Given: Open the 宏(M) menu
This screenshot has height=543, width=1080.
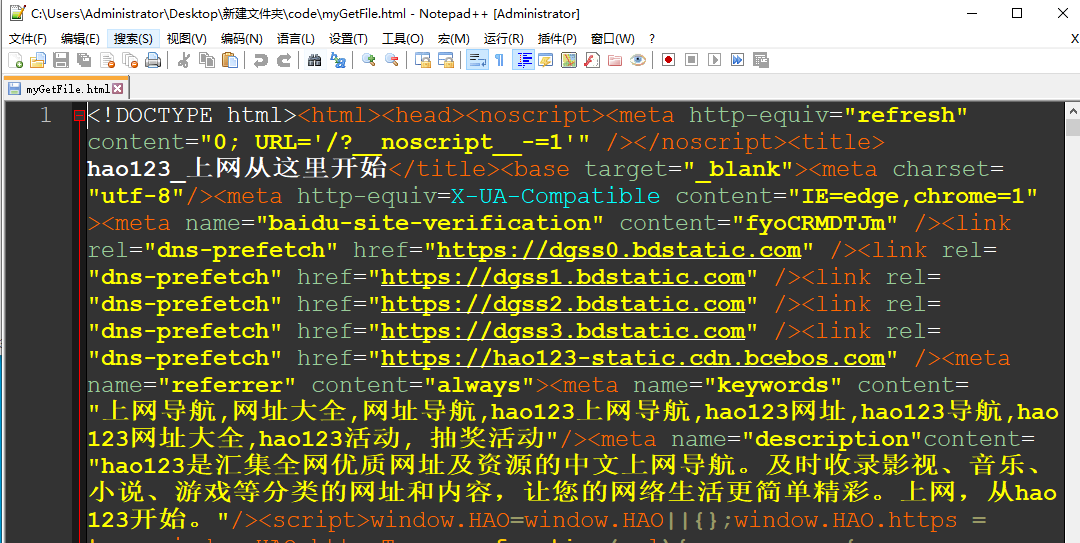Looking at the screenshot, I should 453,39.
